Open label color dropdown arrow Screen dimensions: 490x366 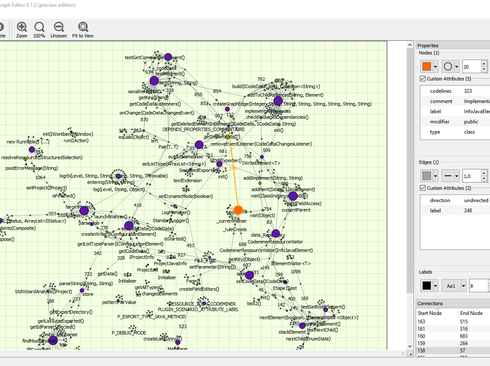[x=435, y=286]
